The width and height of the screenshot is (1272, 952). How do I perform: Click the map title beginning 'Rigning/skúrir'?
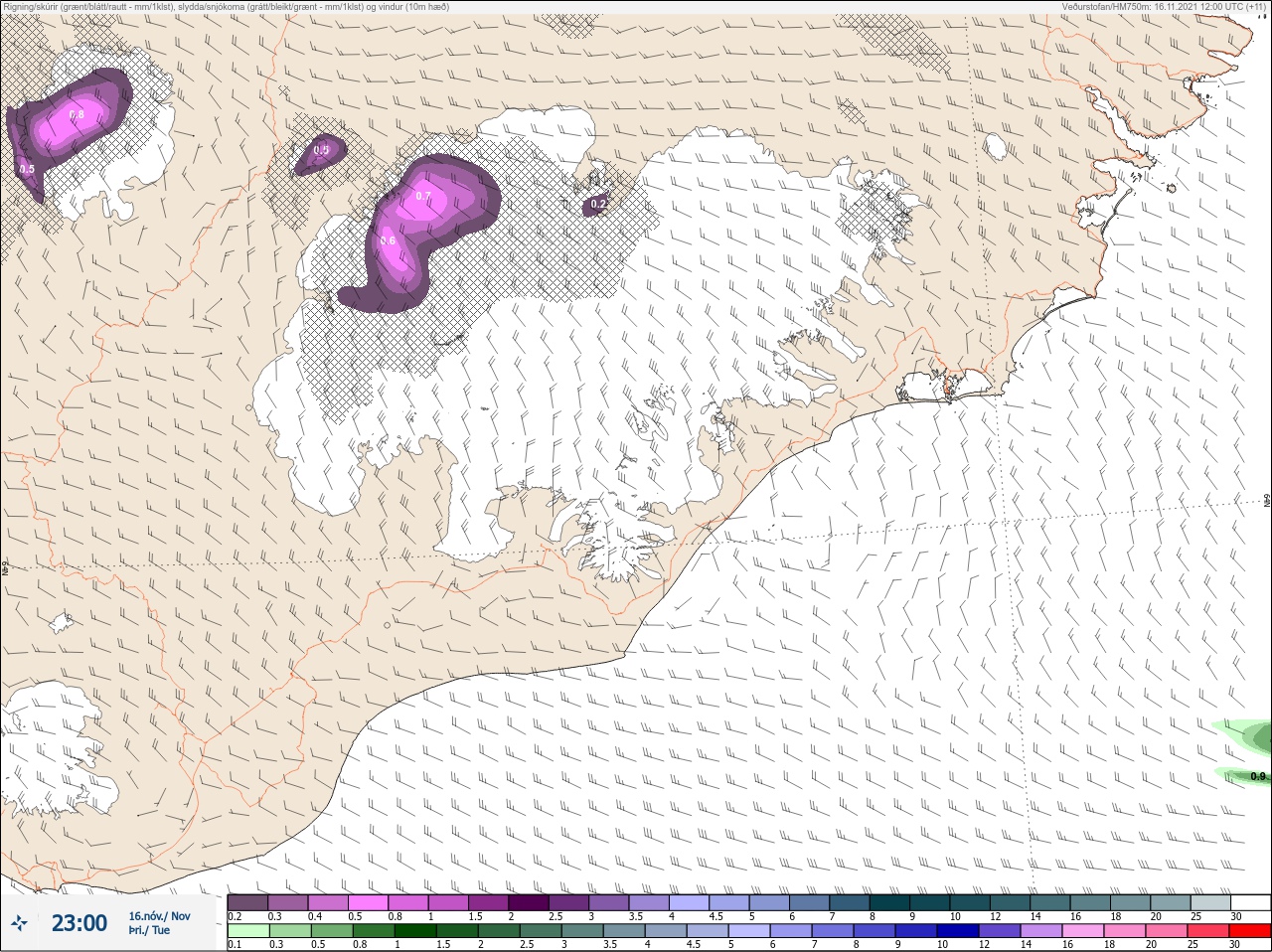[x=226, y=7]
